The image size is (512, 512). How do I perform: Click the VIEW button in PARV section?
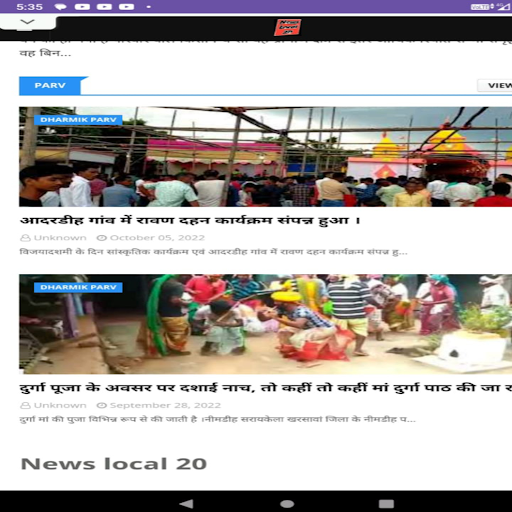[495, 86]
